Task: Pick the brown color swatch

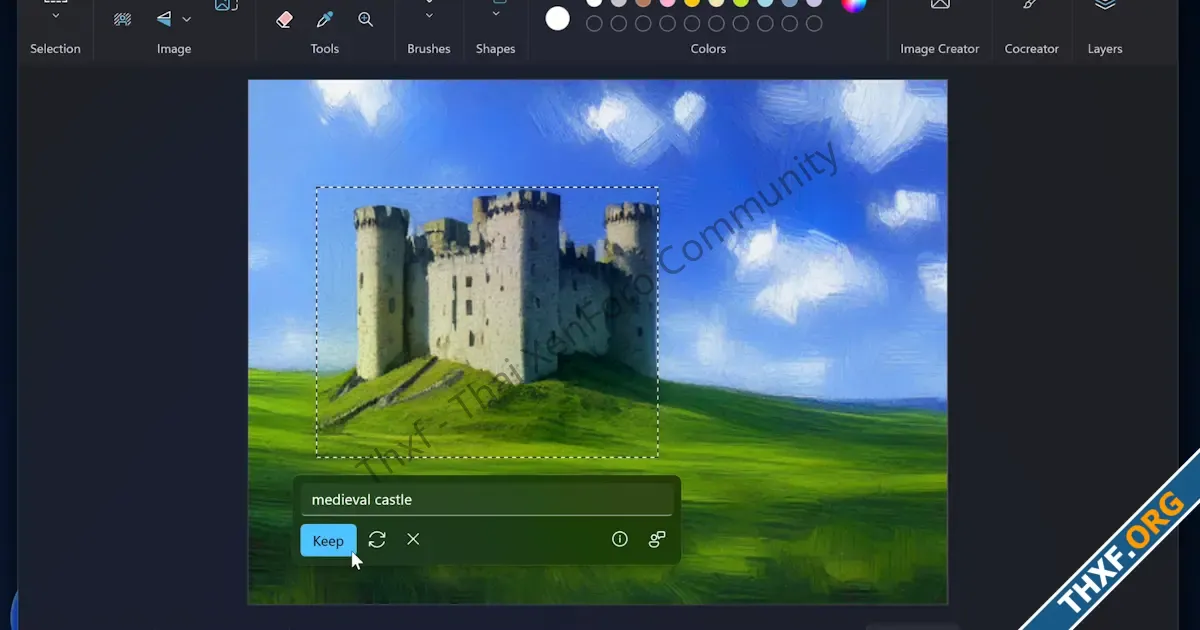Action: [x=643, y=2]
